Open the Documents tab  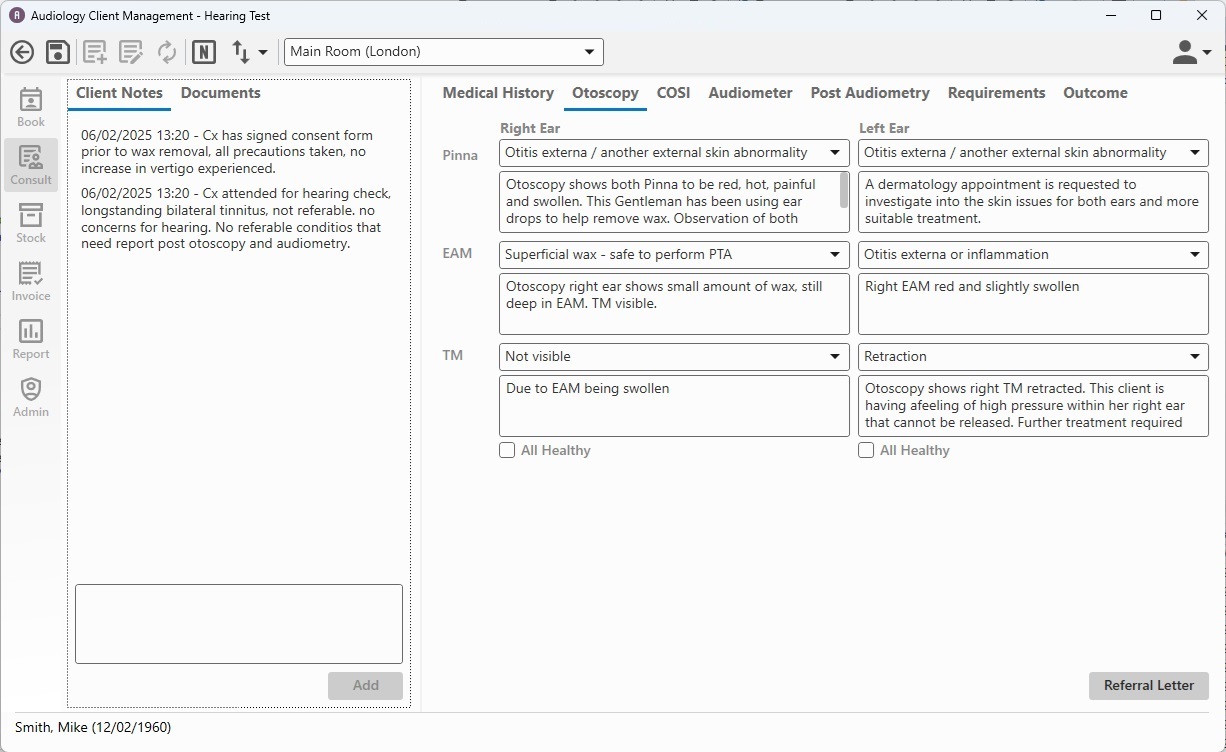220,92
